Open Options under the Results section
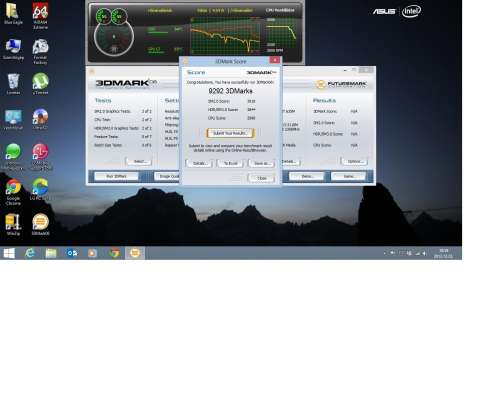 click(x=354, y=161)
